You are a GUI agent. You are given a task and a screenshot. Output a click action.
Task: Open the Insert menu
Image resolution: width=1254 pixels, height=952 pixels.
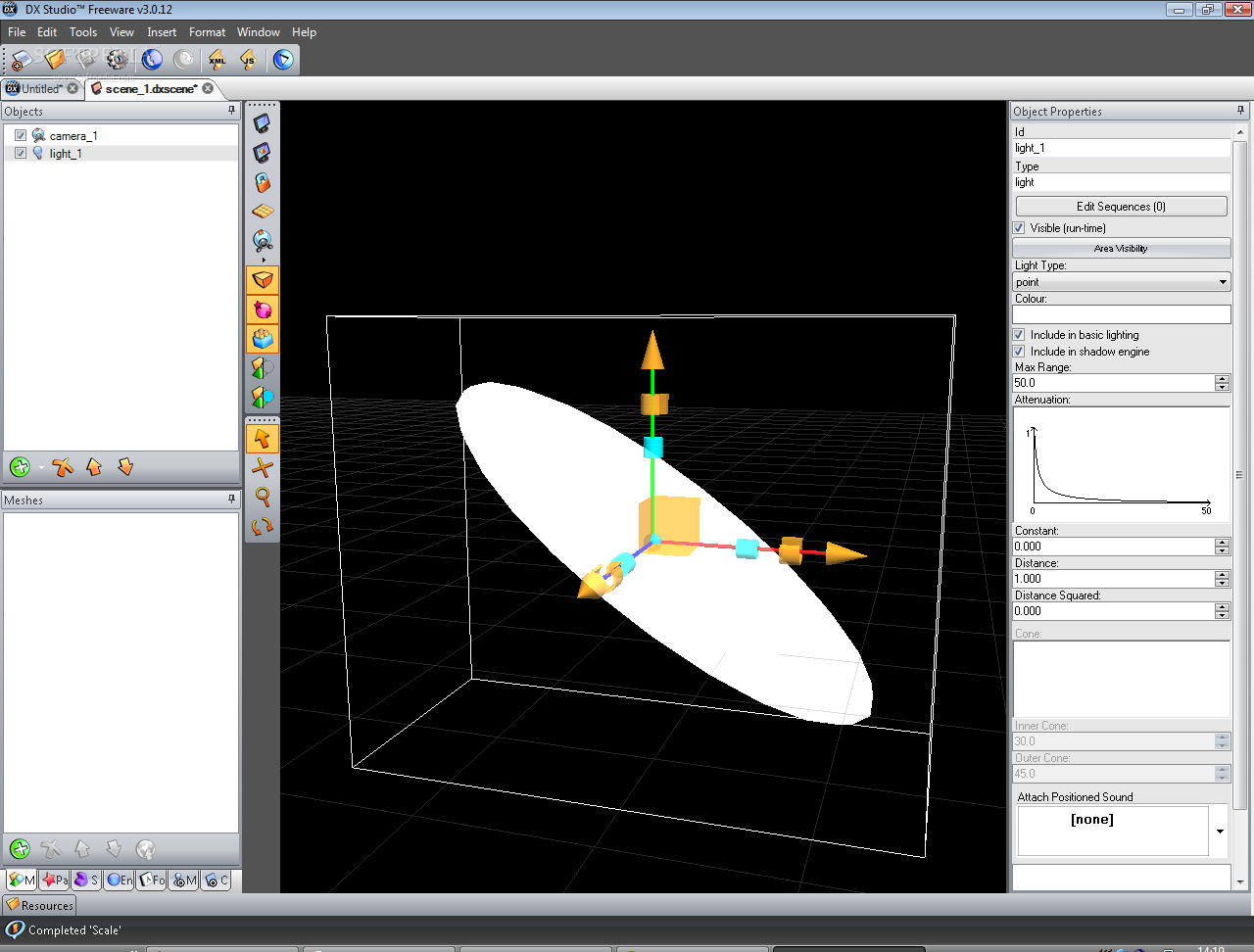[x=162, y=32]
